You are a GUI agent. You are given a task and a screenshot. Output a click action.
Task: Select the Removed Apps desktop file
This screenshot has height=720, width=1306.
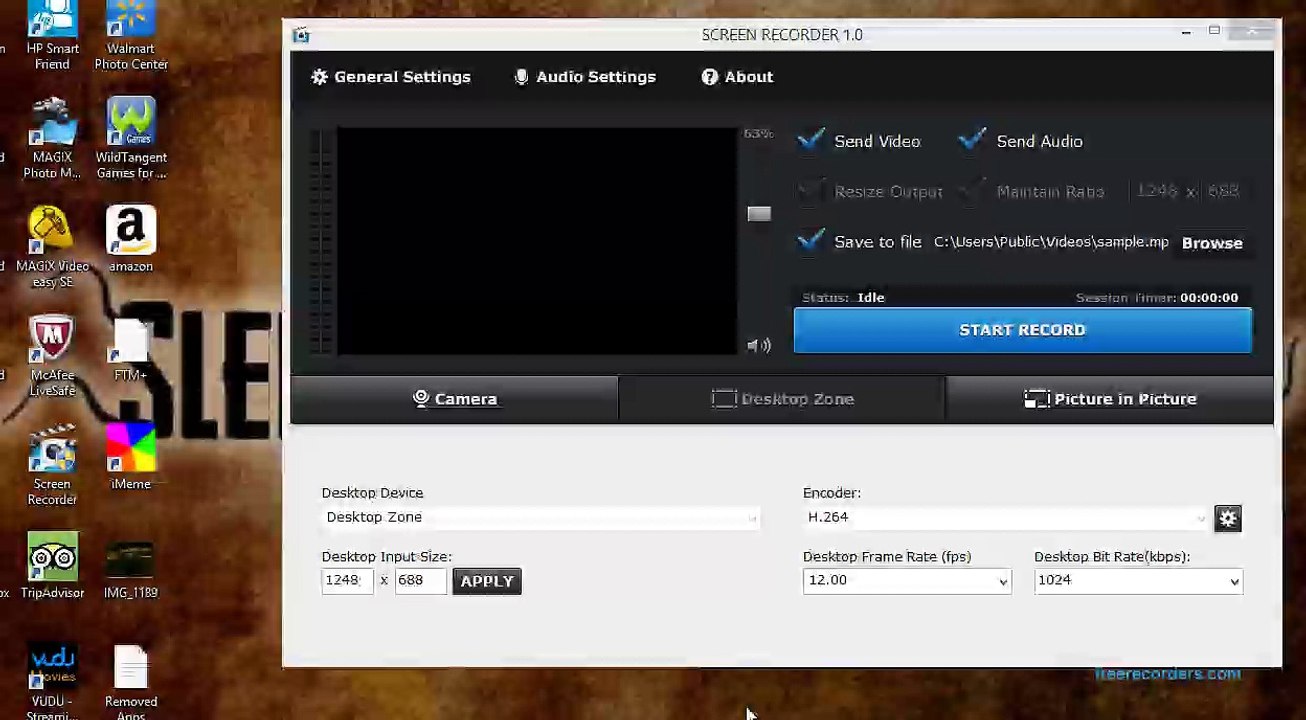(131, 682)
